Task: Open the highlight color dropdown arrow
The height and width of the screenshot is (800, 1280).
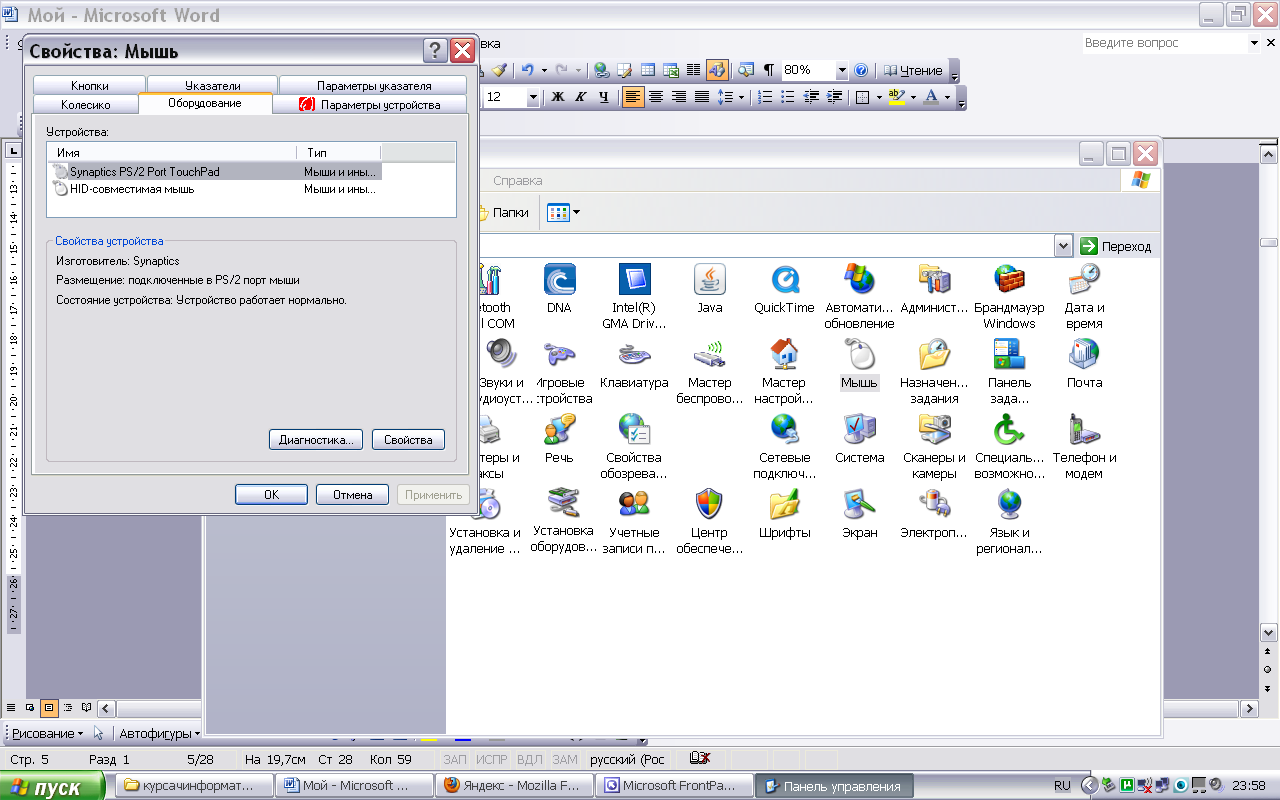Action: click(x=911, y=97)
